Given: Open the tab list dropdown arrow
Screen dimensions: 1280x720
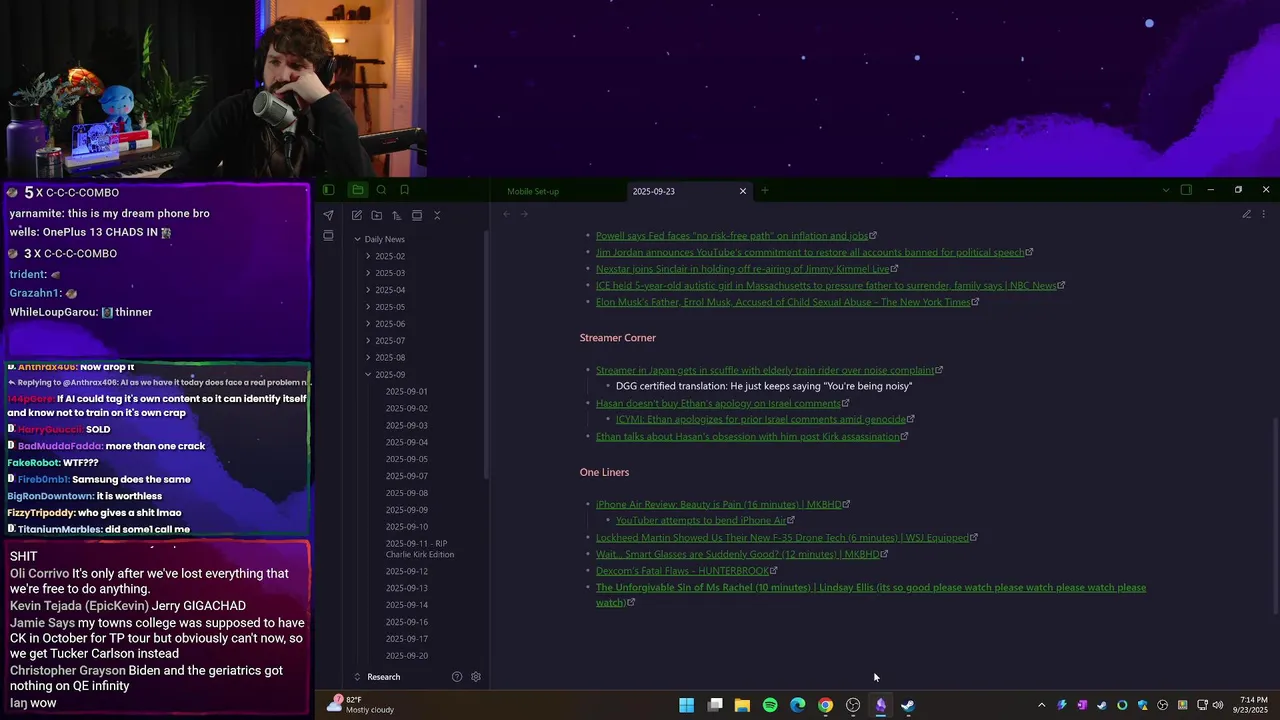Looking at the screenshot, I should 1165,190.
